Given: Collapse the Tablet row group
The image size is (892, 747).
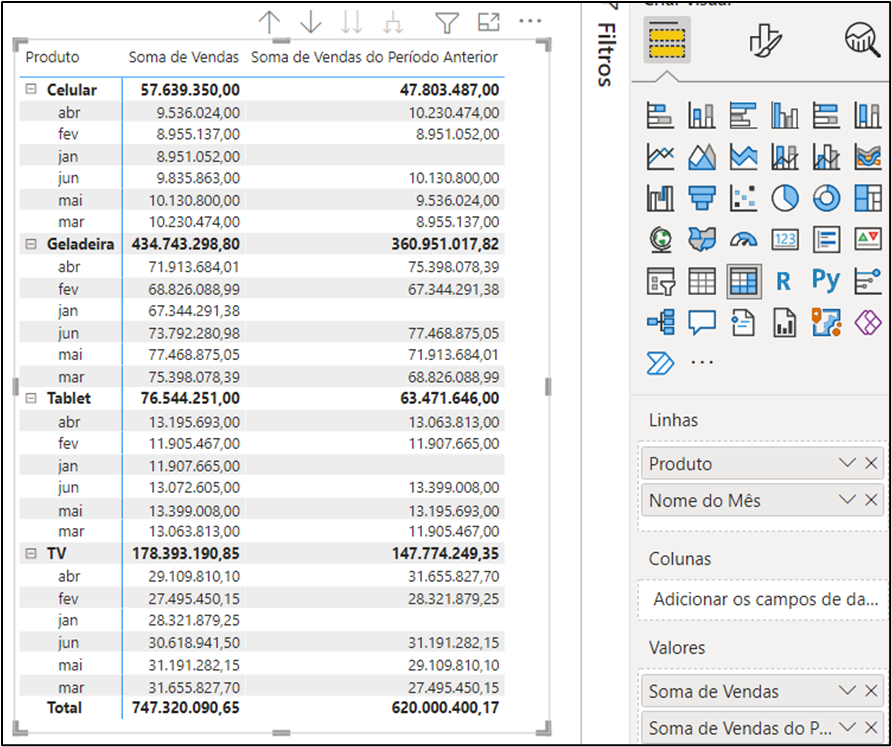Looking at the screenshot, I should click(32, 398).
